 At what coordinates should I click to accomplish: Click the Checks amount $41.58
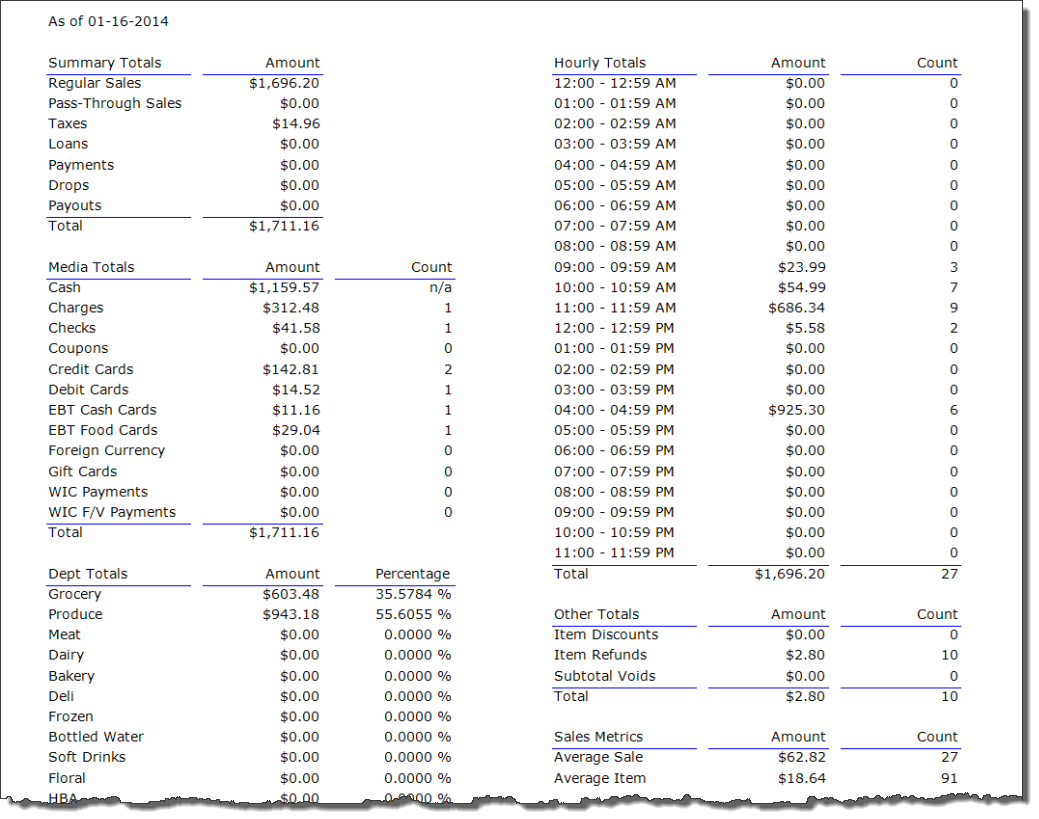[296, 328]
